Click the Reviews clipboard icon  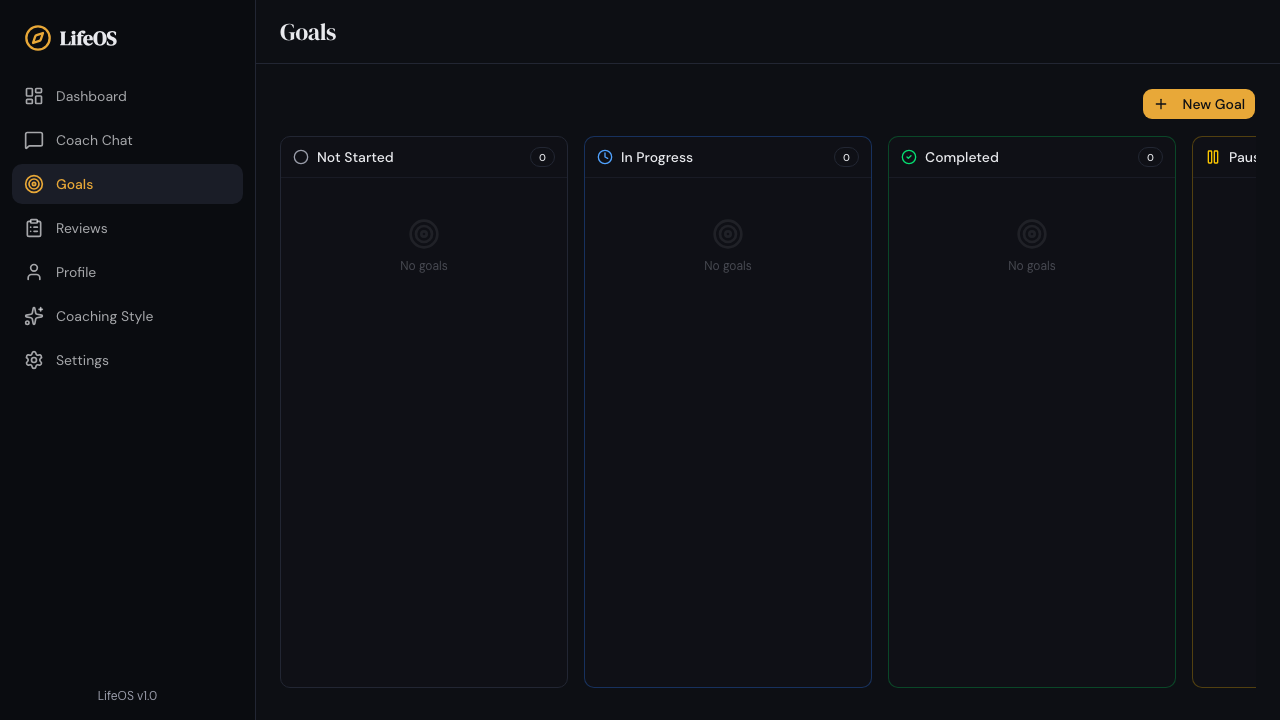tap(34, 228)
